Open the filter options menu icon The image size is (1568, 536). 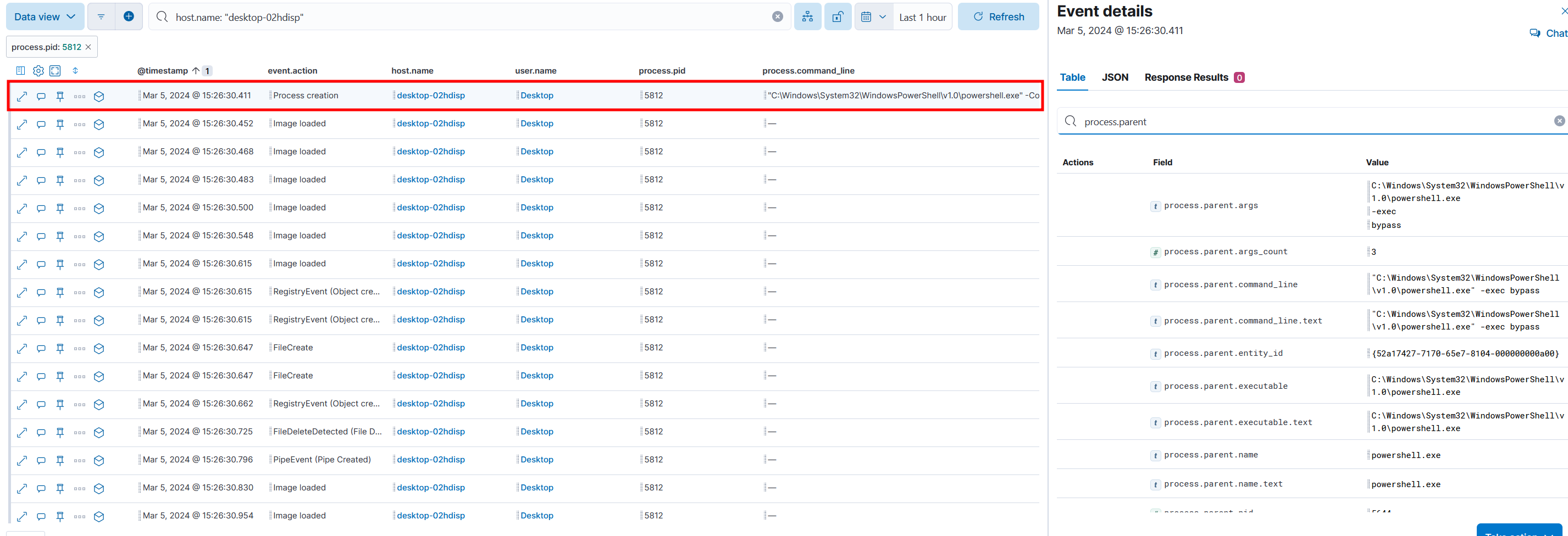point(101,17)
